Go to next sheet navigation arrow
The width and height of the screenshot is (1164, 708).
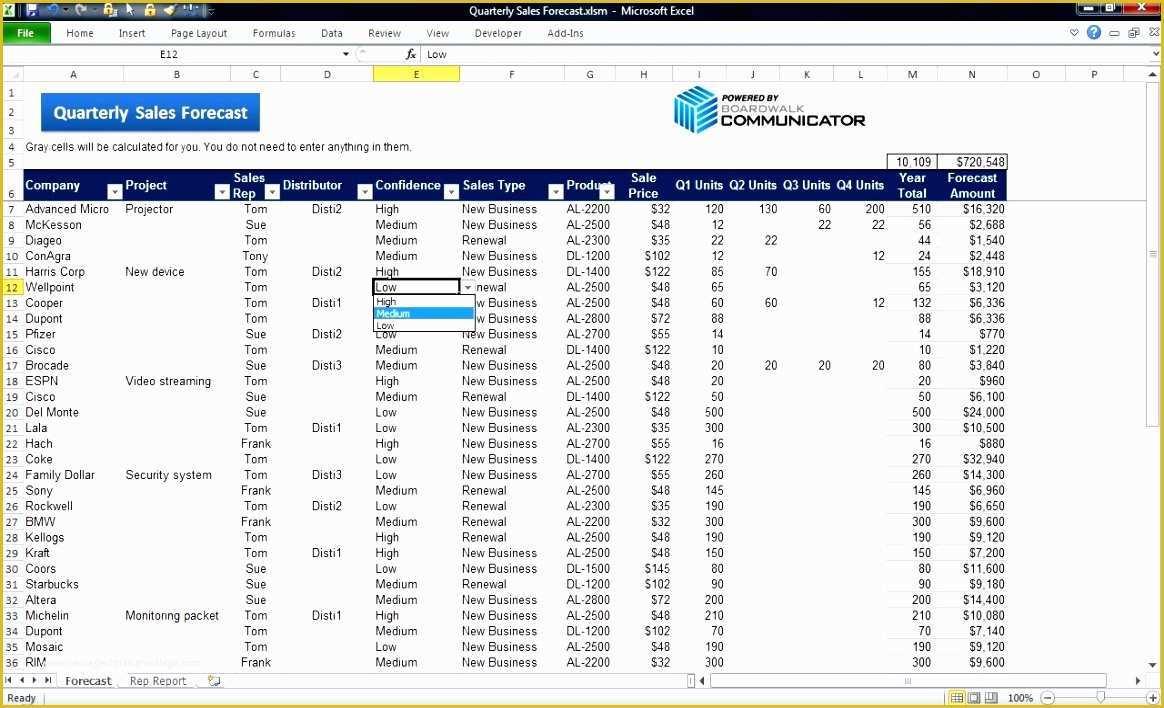point(34,681)
